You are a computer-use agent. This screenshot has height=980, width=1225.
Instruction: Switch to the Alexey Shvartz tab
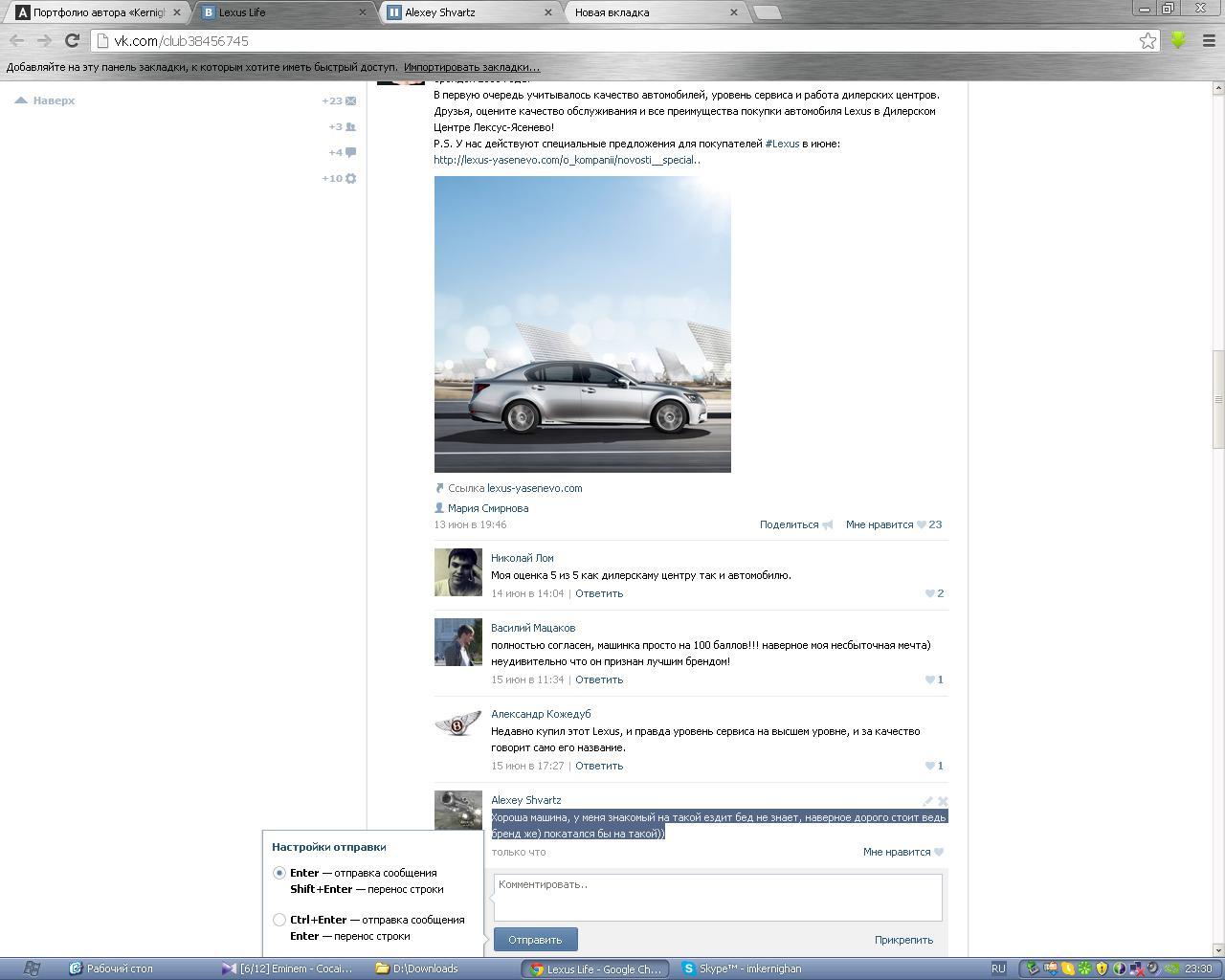[469, 12]
